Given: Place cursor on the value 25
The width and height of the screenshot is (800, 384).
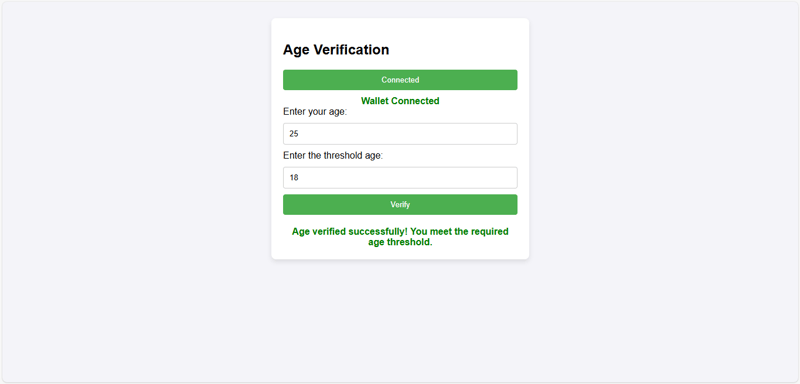Looking at the screenshot, I should pyautogui.click(x=294, y=134).
